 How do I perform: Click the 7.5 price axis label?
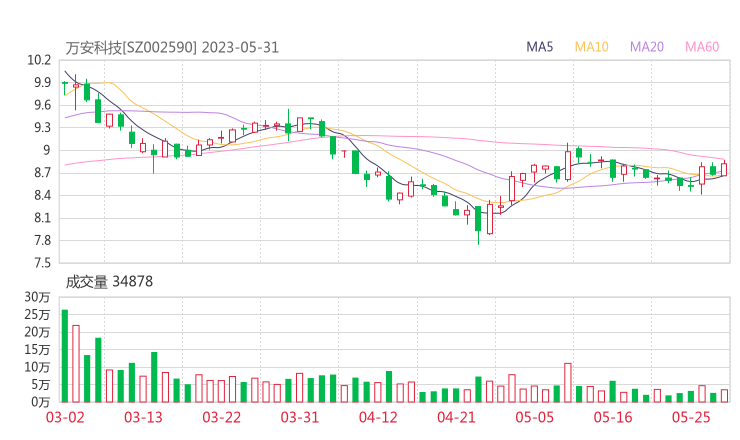[42, 263]
